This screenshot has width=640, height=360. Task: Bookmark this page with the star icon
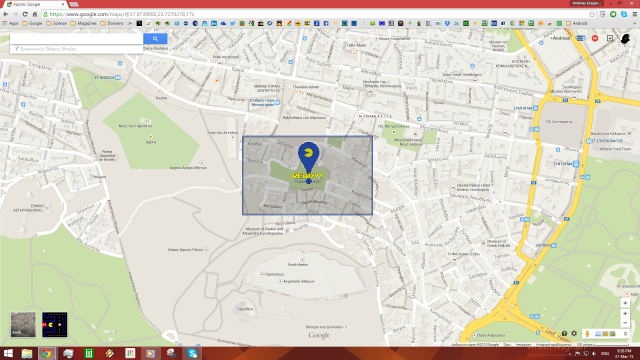[592, 14]
